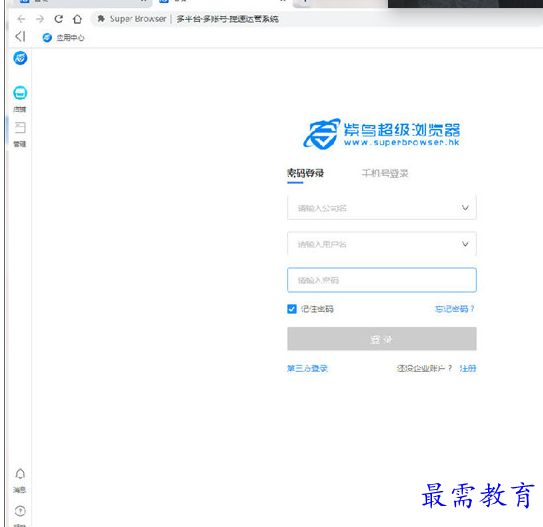Open the 应用中心 bookmark
This screenshot has height=527, width=543.
pos(63,37)
